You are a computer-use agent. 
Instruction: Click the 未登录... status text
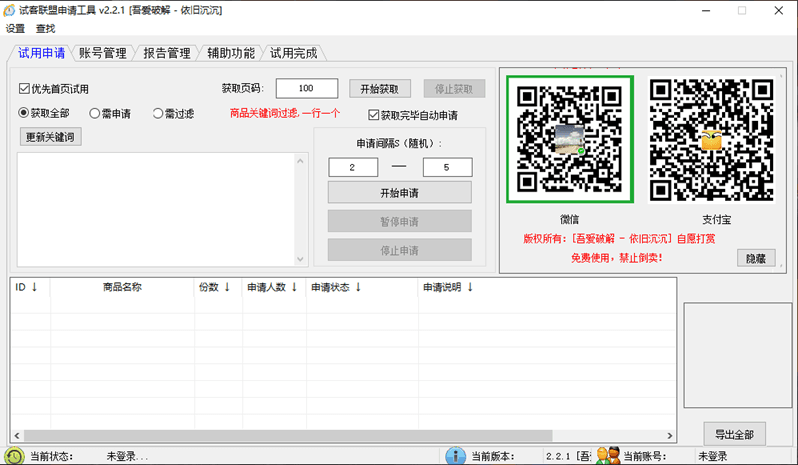coord(127,456)
